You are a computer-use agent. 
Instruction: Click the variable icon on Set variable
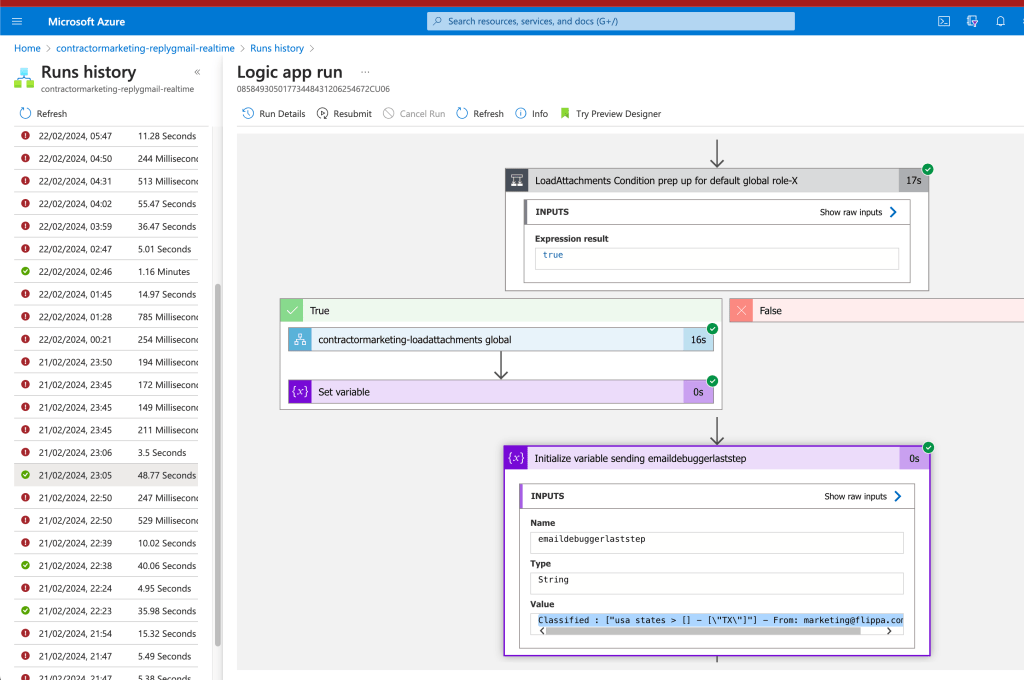point(300,392)
